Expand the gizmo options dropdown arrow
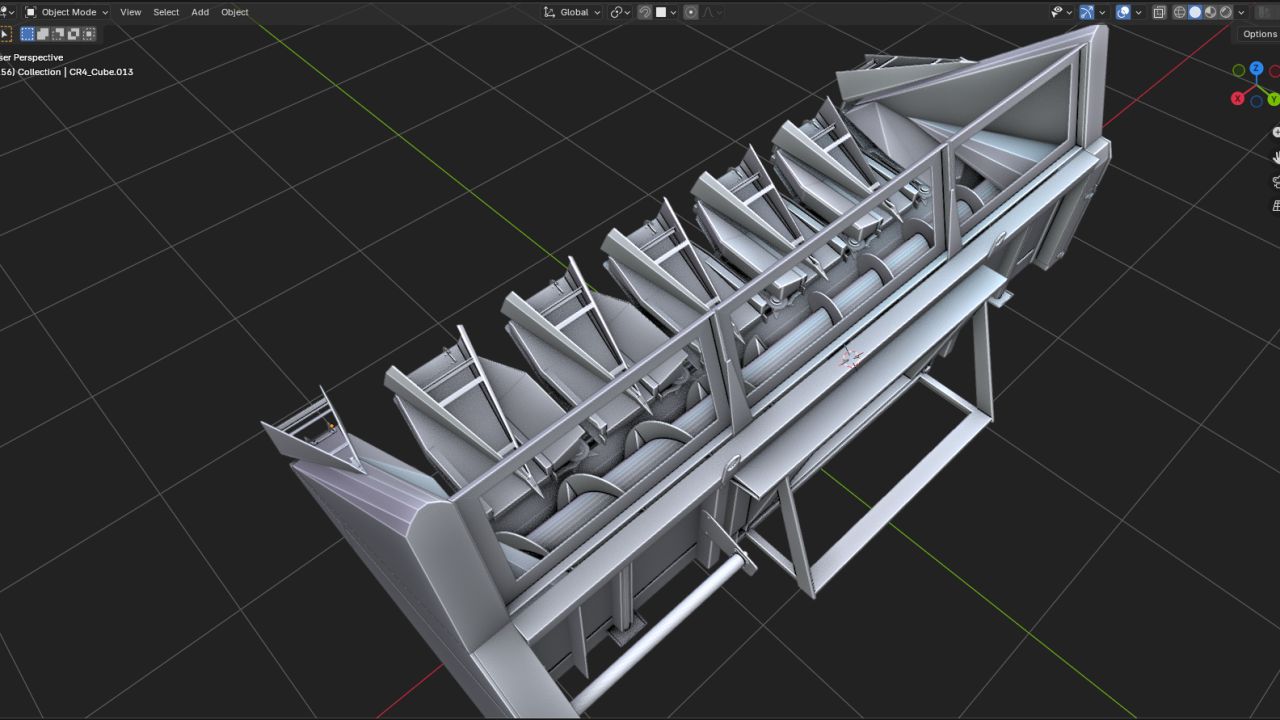The image size is (1280, 720). 1102,12
